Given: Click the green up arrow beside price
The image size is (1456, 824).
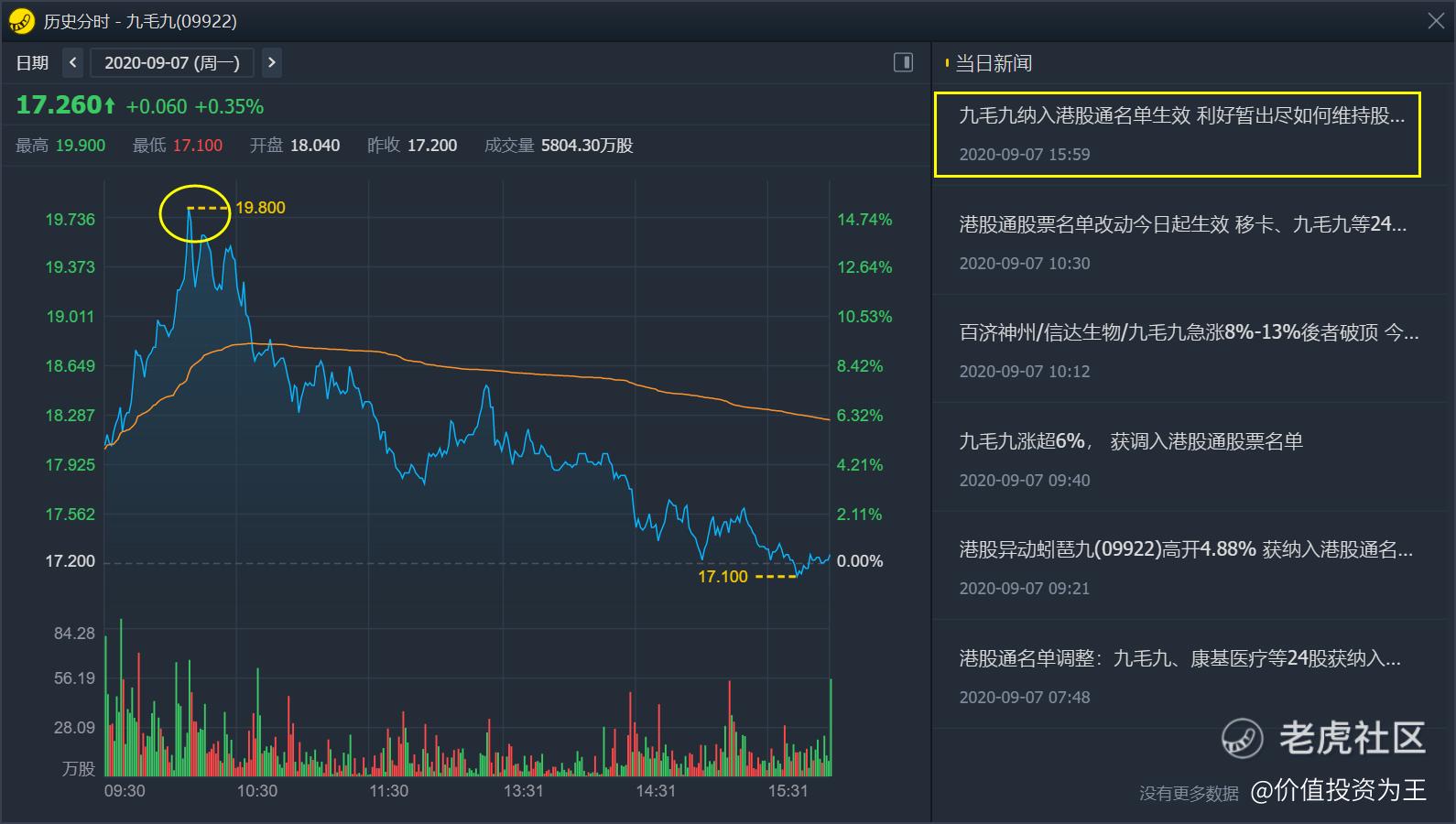Looking at the screenshot, I should (x=110, y=106).
